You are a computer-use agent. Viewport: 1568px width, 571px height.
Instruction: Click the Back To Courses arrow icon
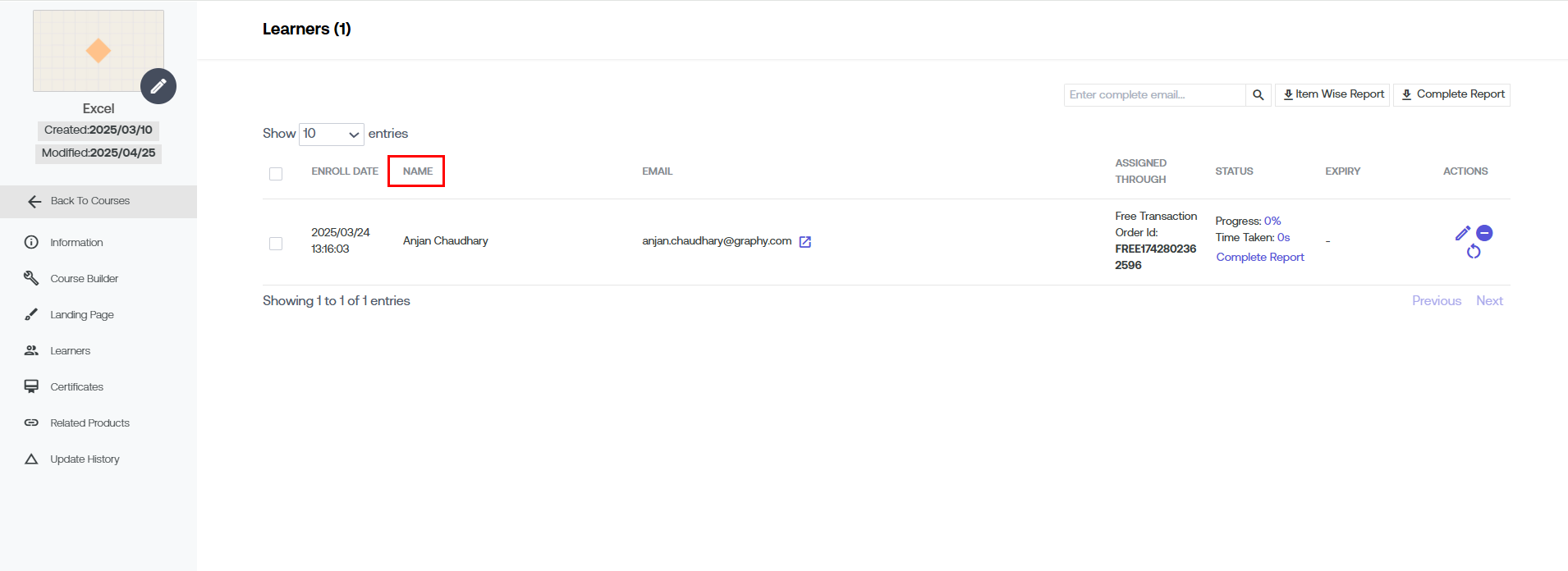click(34, 202)
